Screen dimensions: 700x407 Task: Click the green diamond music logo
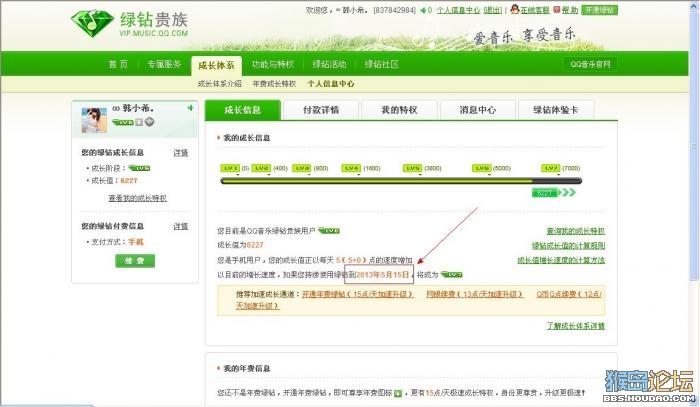92,22
